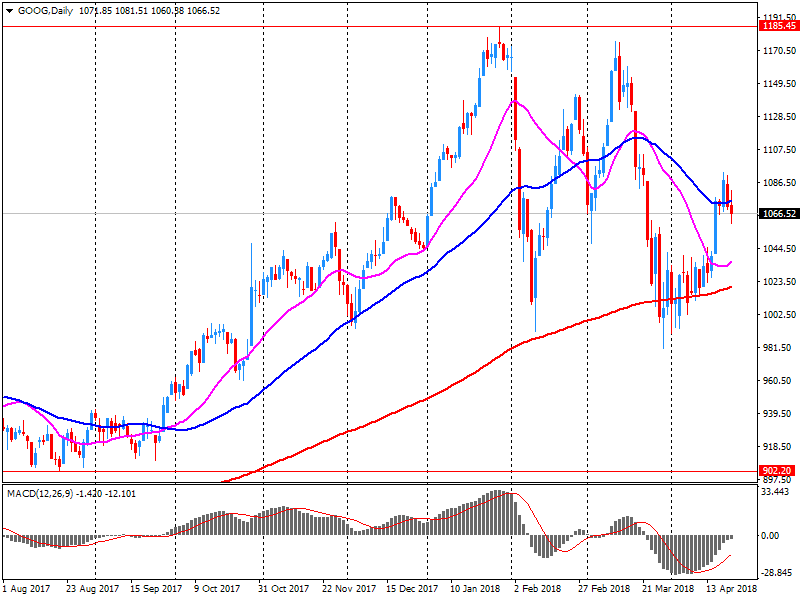Image resolution: width=800 pixels, height=600 pixels.
Task: Click the MACD scale value -28.845
Action: (776, 573)
